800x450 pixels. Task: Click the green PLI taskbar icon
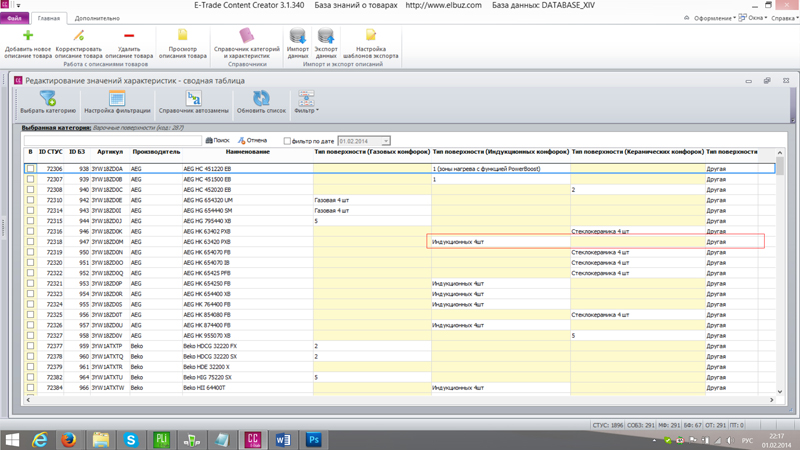click(x=161, y=440)
